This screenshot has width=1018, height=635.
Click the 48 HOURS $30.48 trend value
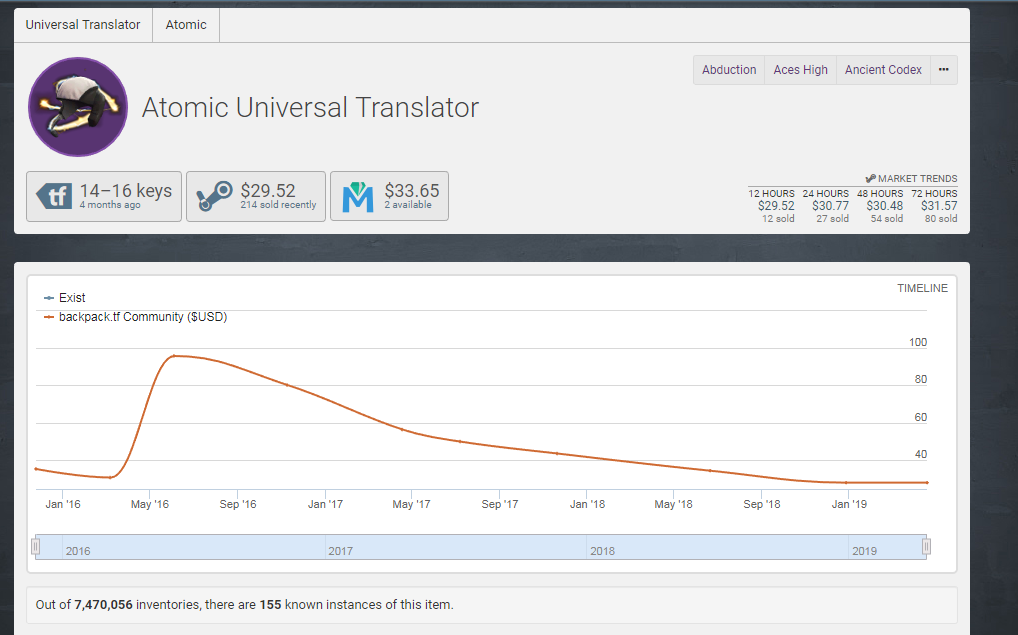click(884, 206)
